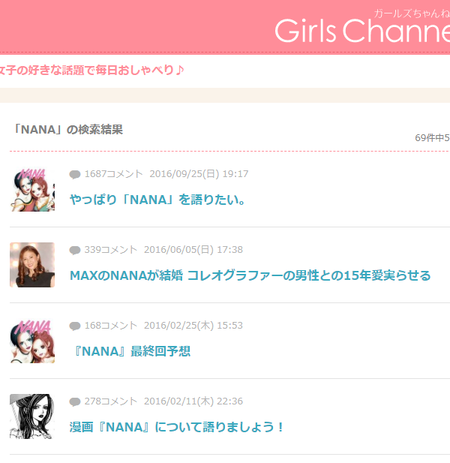Open thread MAXのNANAが結婚 コレオグラファー
The height and width of the screenshot is (463, 450).
pos(250,276)
